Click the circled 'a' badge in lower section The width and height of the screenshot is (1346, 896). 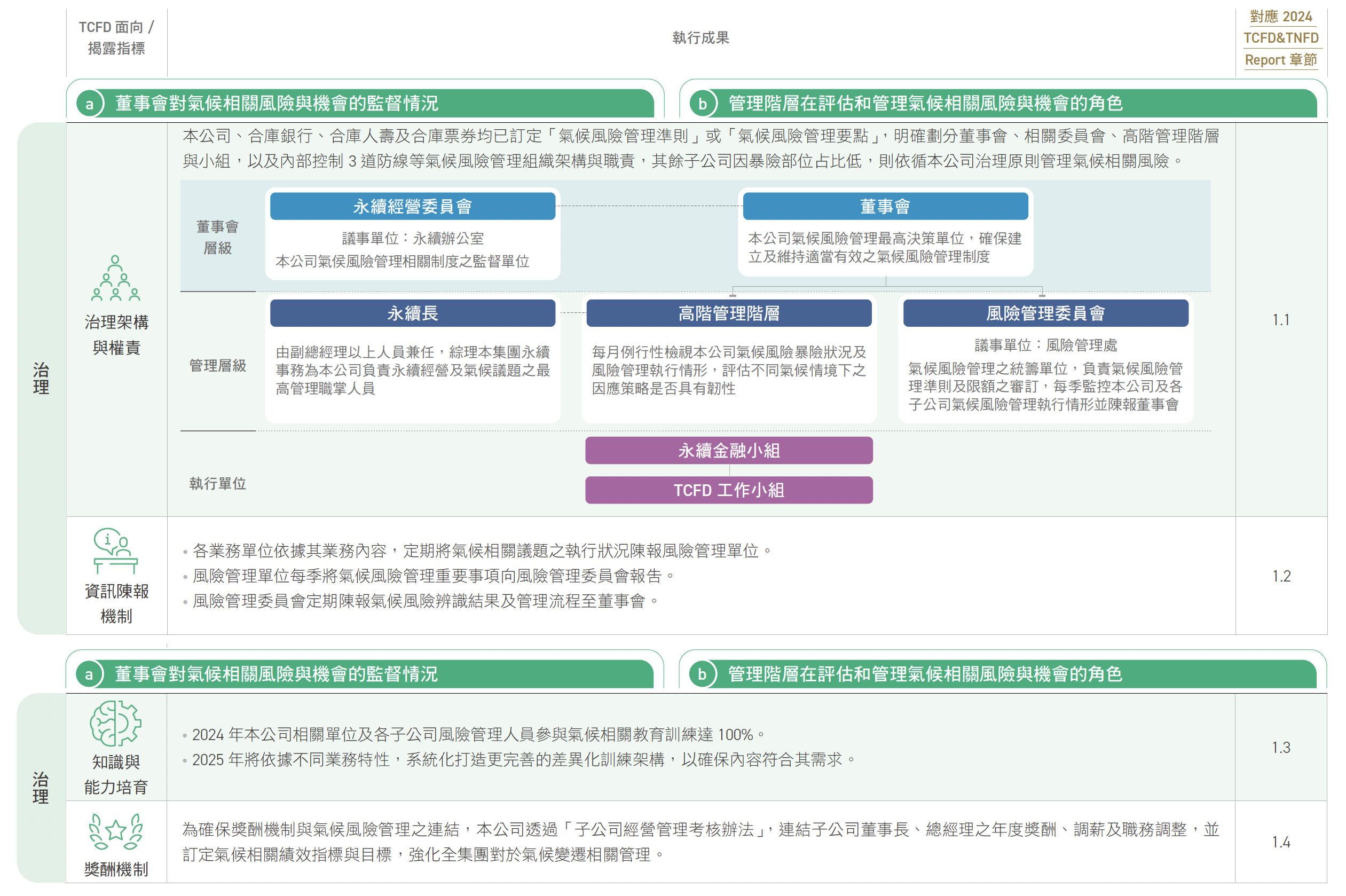click(x=89, y=674)
